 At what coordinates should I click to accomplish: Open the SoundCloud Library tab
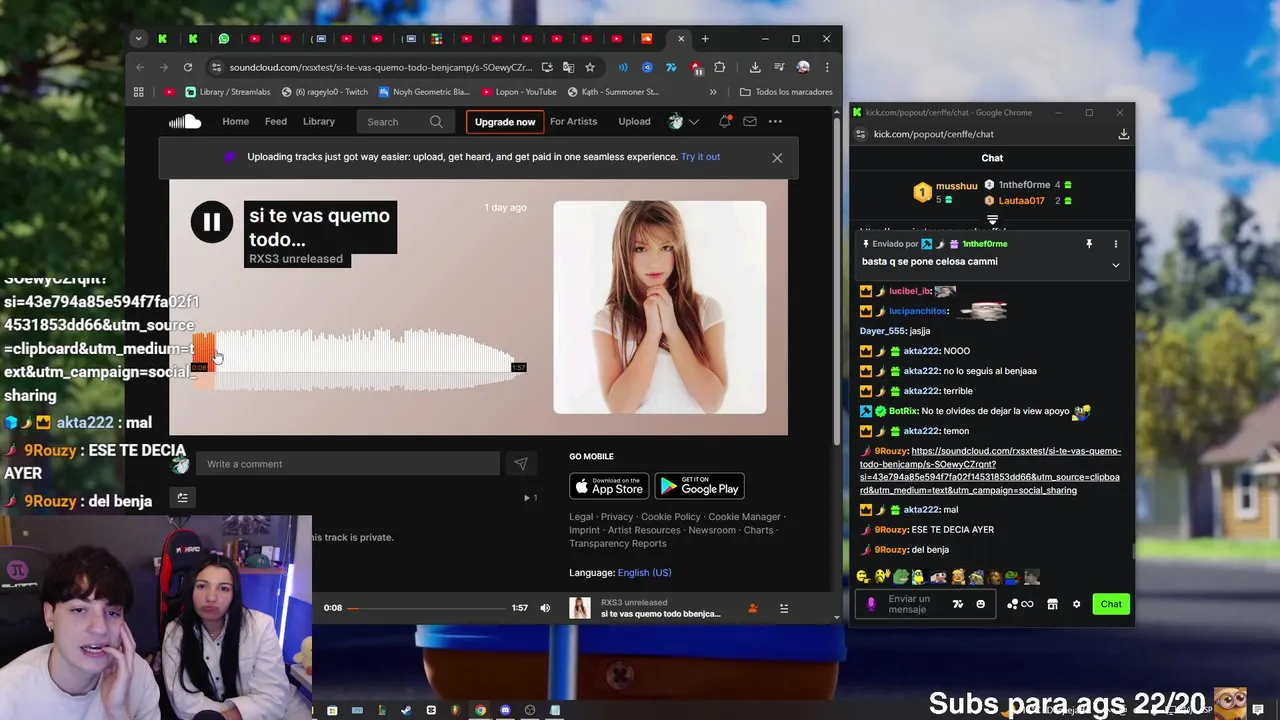click(x=319, y=122)
